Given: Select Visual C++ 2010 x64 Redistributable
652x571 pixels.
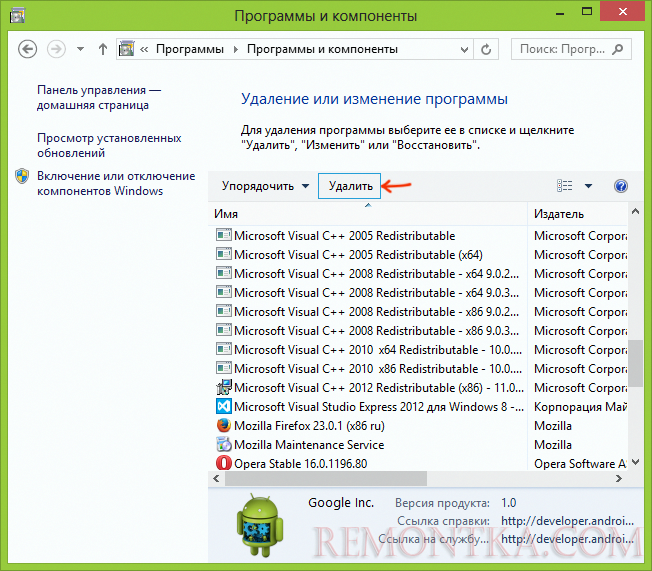Looking at the screenshot, I should click(x=378, y=350).
